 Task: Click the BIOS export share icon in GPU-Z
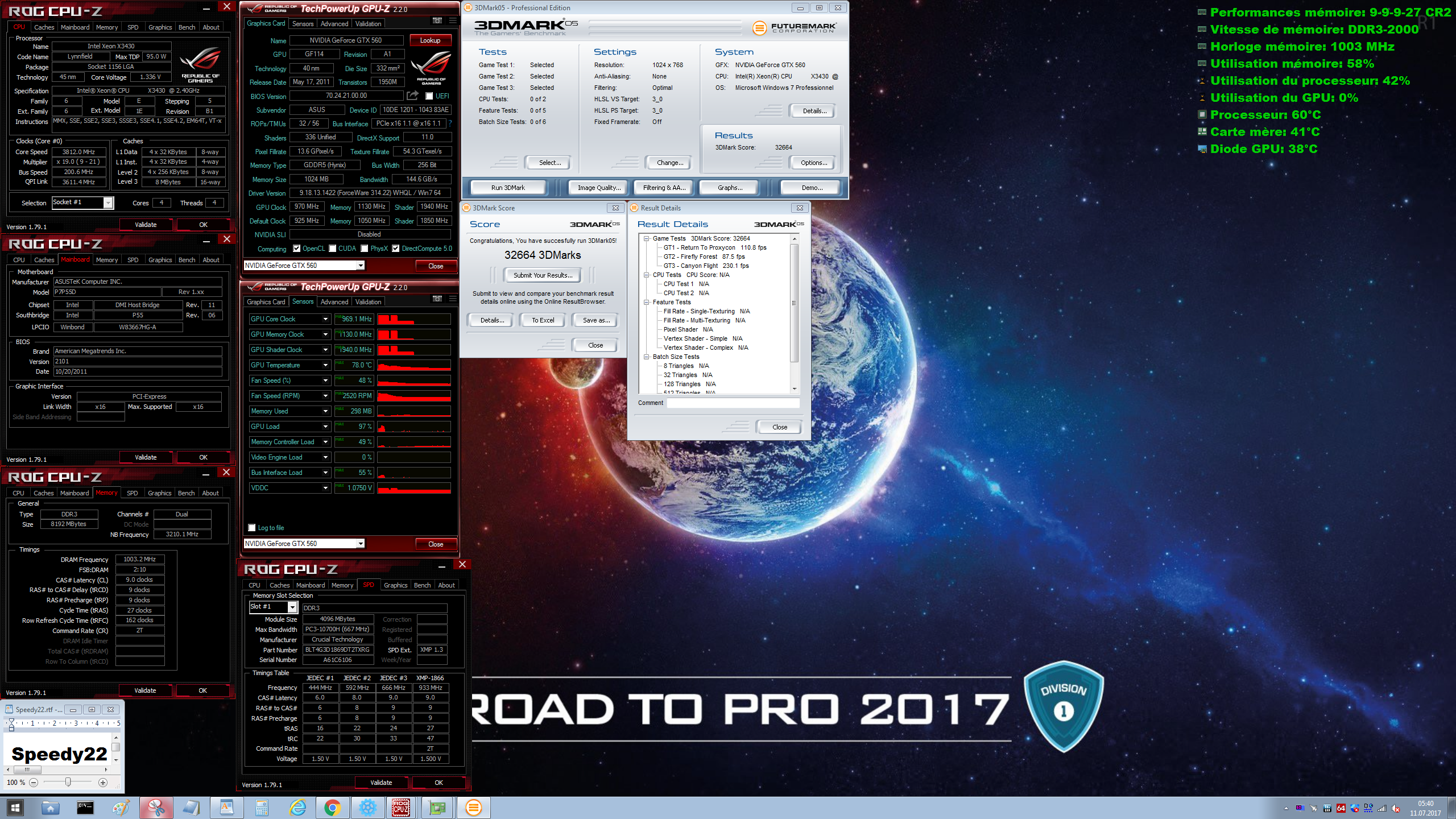click(x=413, y=96)
